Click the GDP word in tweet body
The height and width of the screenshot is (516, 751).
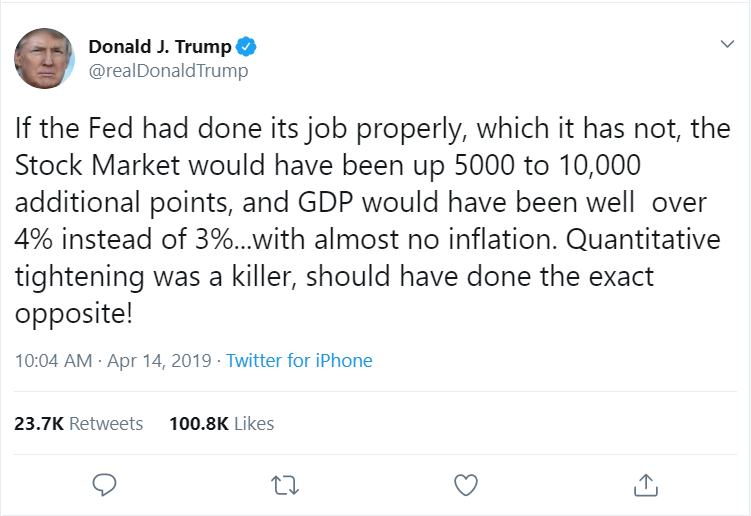click(325, 202)
